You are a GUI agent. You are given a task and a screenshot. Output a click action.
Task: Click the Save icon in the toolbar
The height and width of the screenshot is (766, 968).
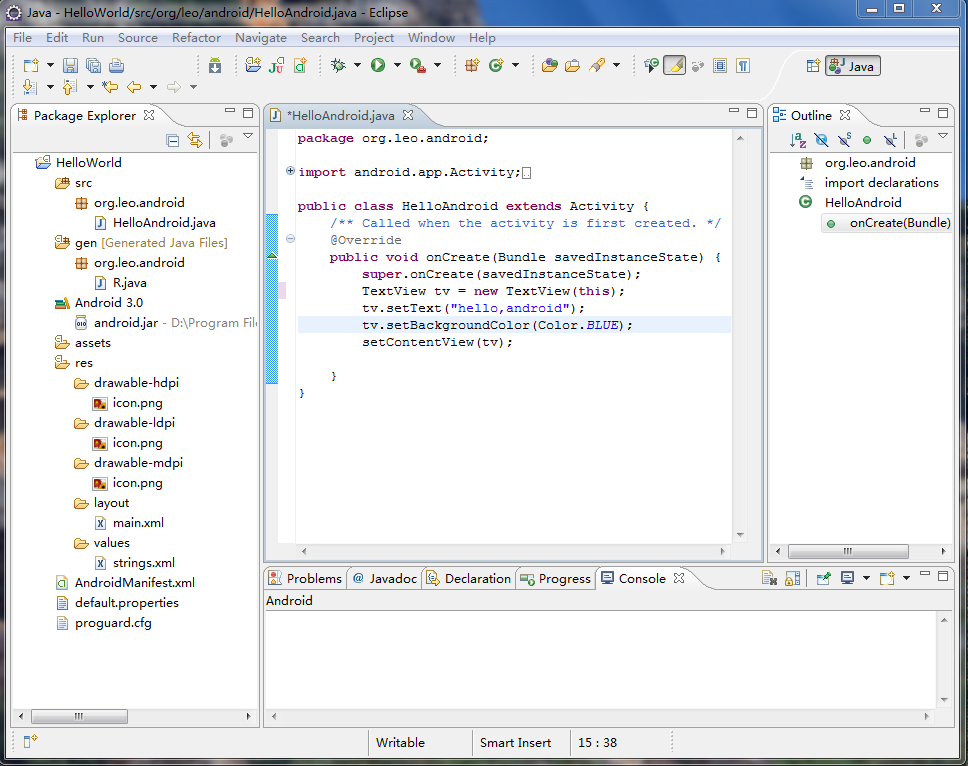[70, 66]
